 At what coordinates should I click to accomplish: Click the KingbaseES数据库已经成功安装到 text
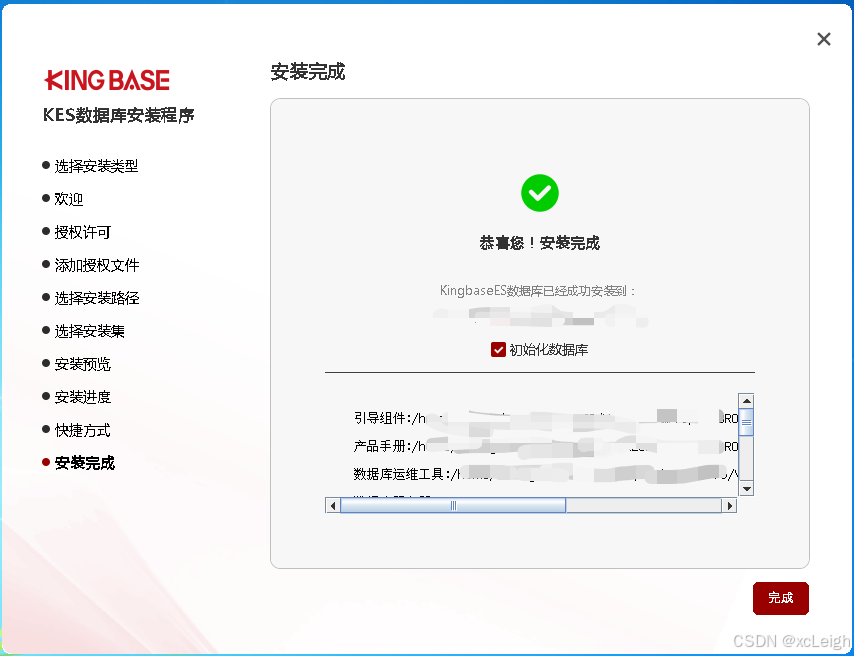click(538, 290)
